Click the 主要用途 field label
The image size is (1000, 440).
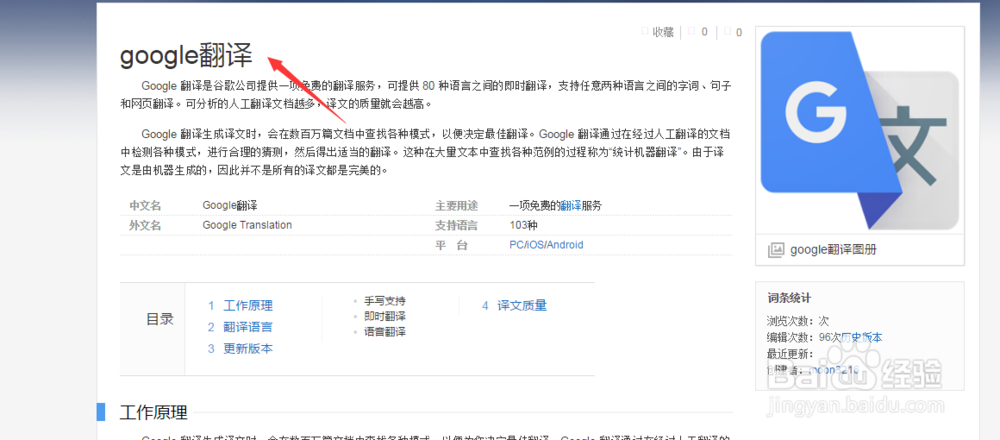(456, 205)
